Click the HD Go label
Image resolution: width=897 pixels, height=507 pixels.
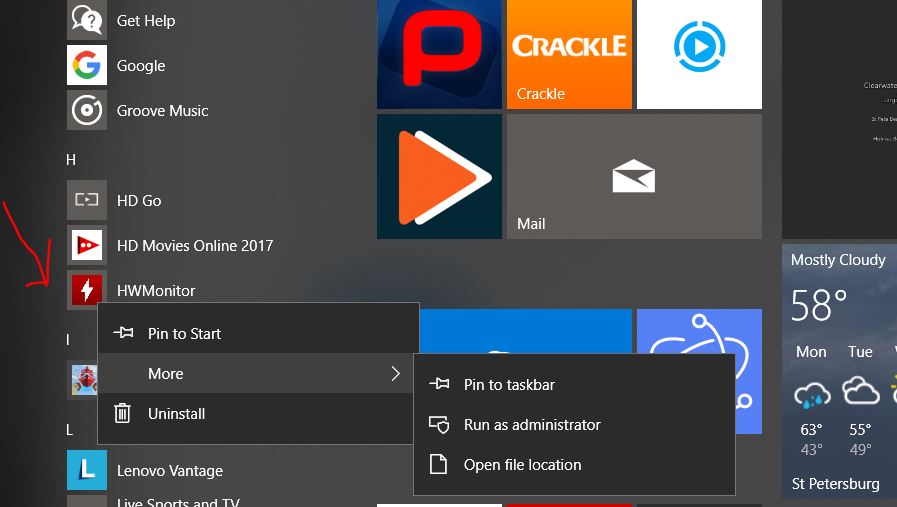[139, 201]
